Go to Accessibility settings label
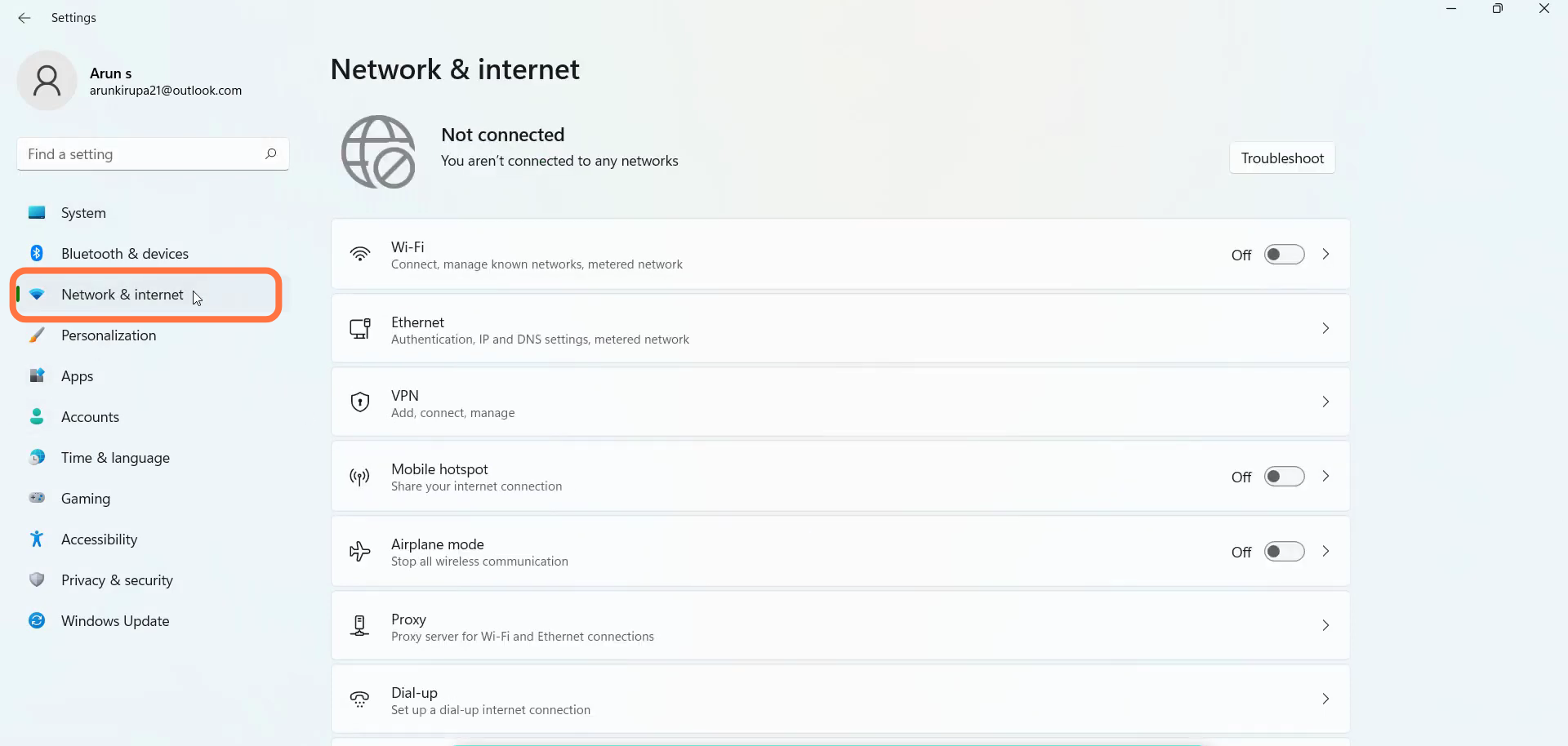1568x746 pixels. coord(100,540)
